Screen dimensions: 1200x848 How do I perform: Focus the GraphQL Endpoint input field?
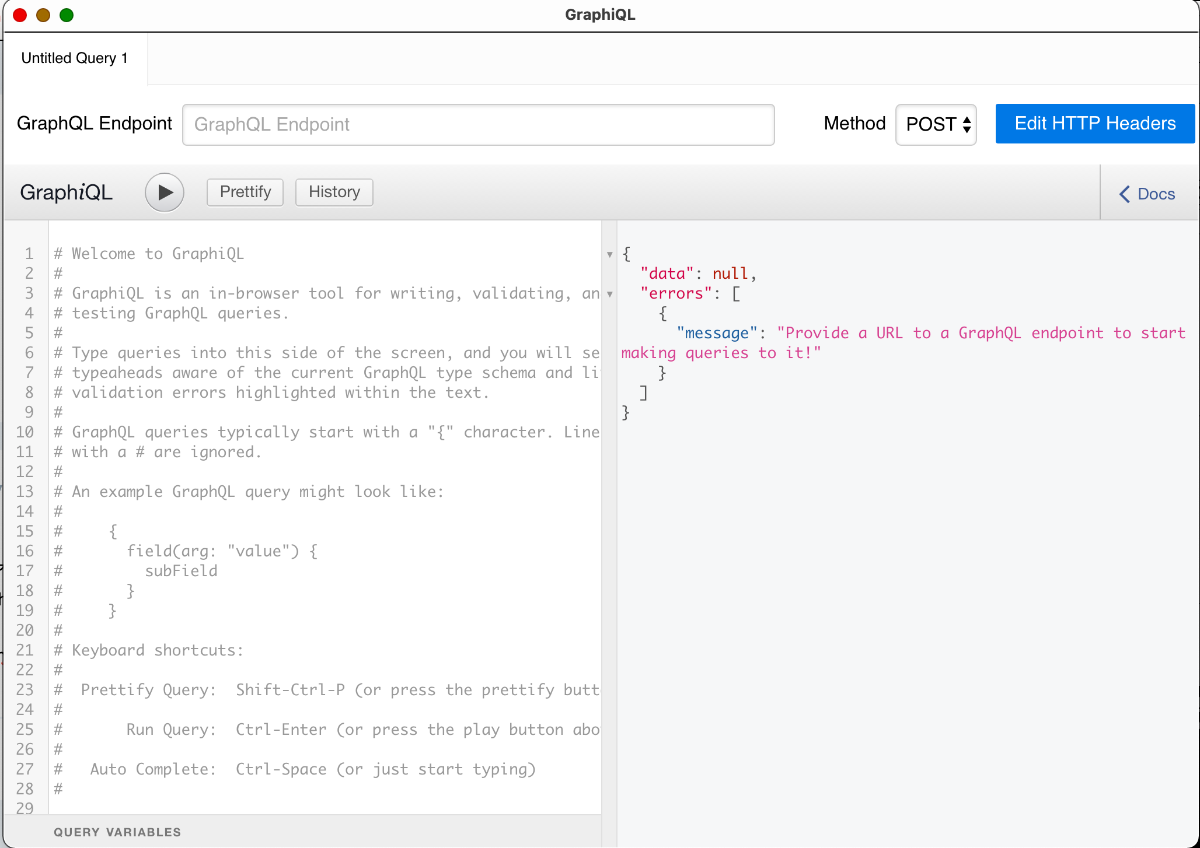478,125
